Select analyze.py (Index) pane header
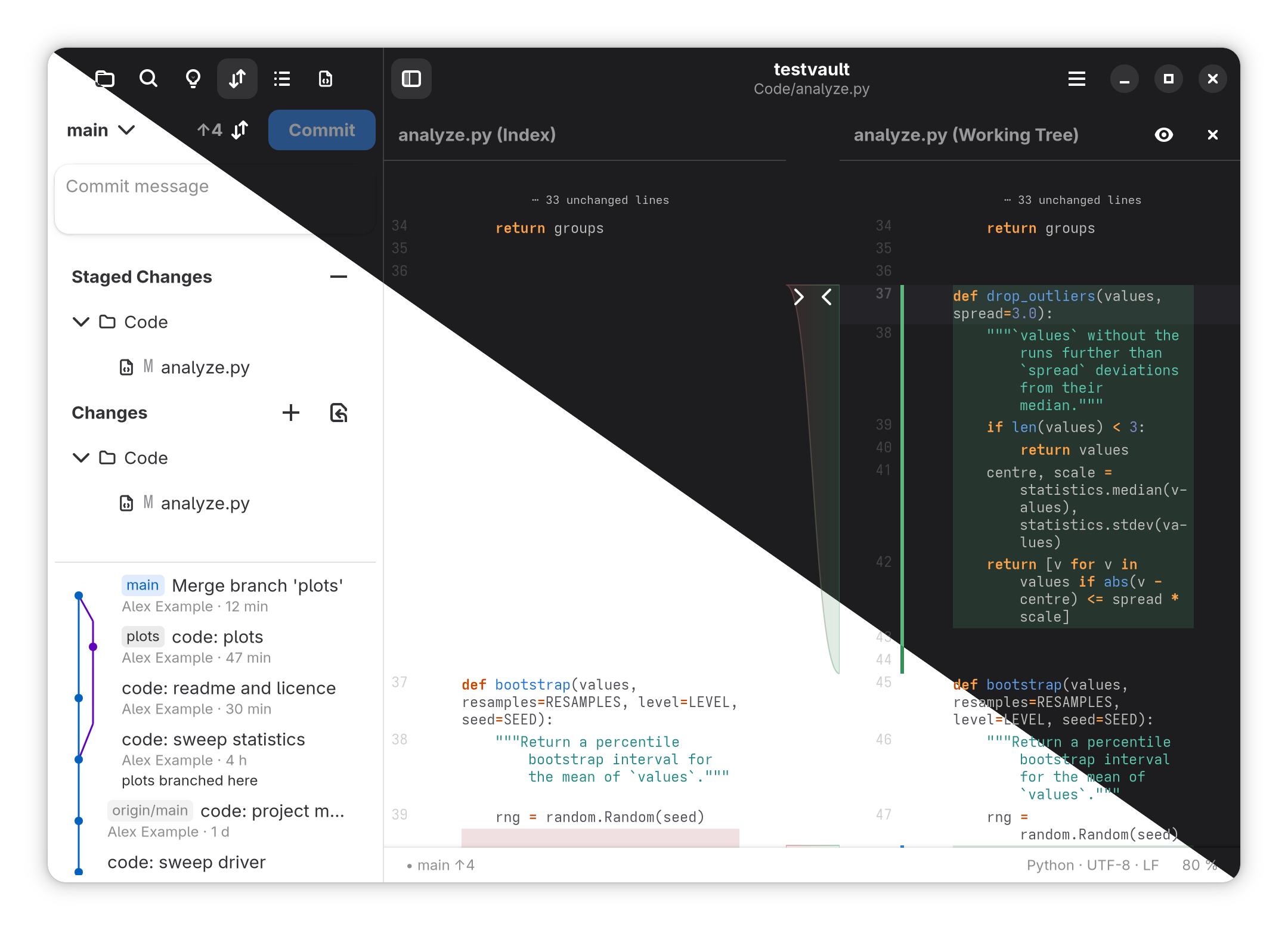Image resolution: width=1288 pixels, height=930 pixels. 477,135
